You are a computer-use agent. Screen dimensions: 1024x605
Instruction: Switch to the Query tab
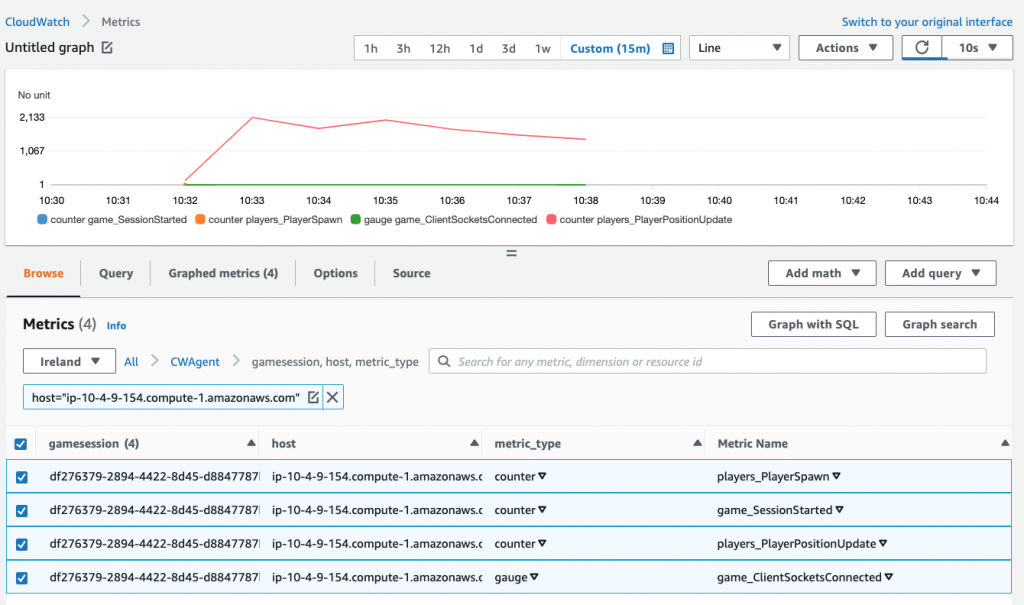click(116, 272)
